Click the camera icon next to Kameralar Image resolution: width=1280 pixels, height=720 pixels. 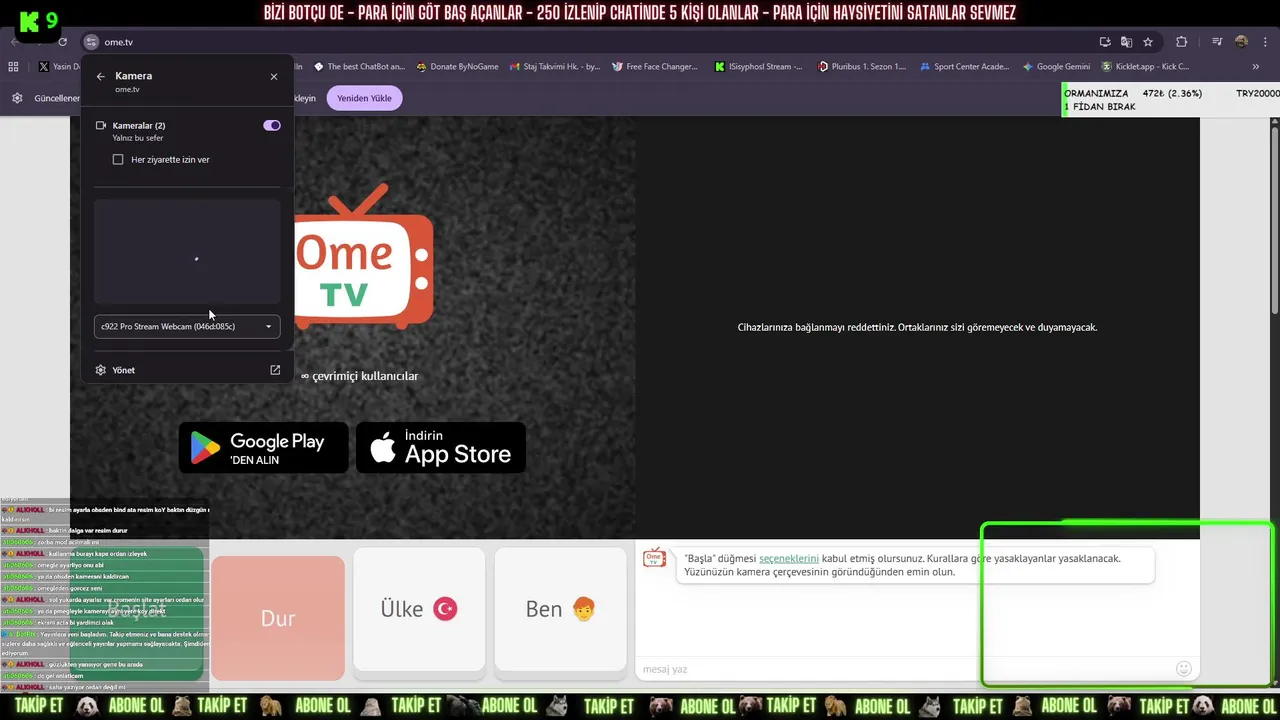pos(100,126)
